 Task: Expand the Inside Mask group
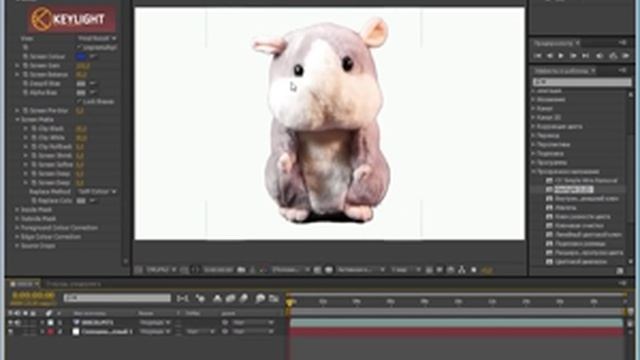pos(17,209)
